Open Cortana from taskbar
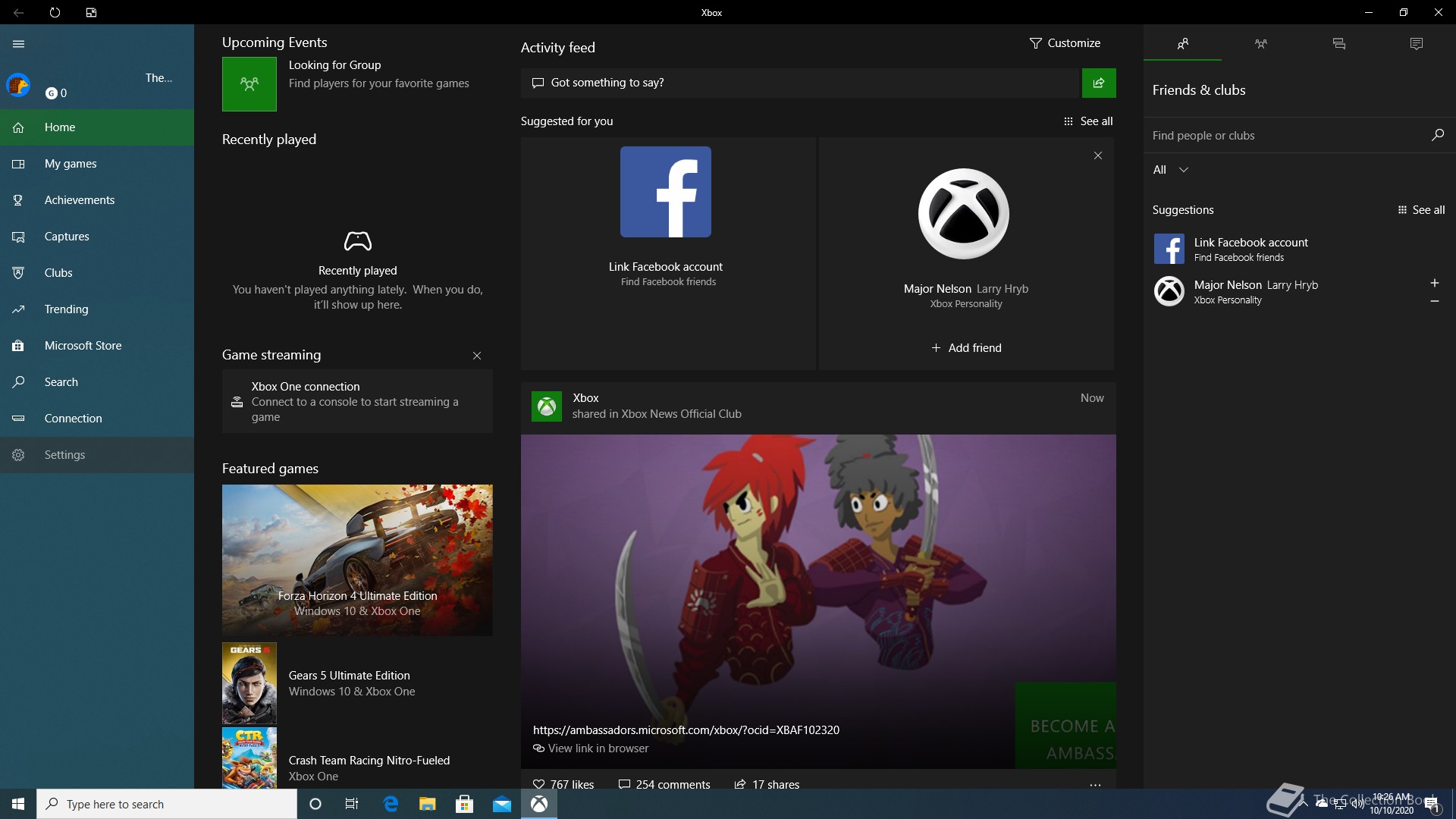Viewport: 1456px width, 819px height. click(x=315, y=804)
